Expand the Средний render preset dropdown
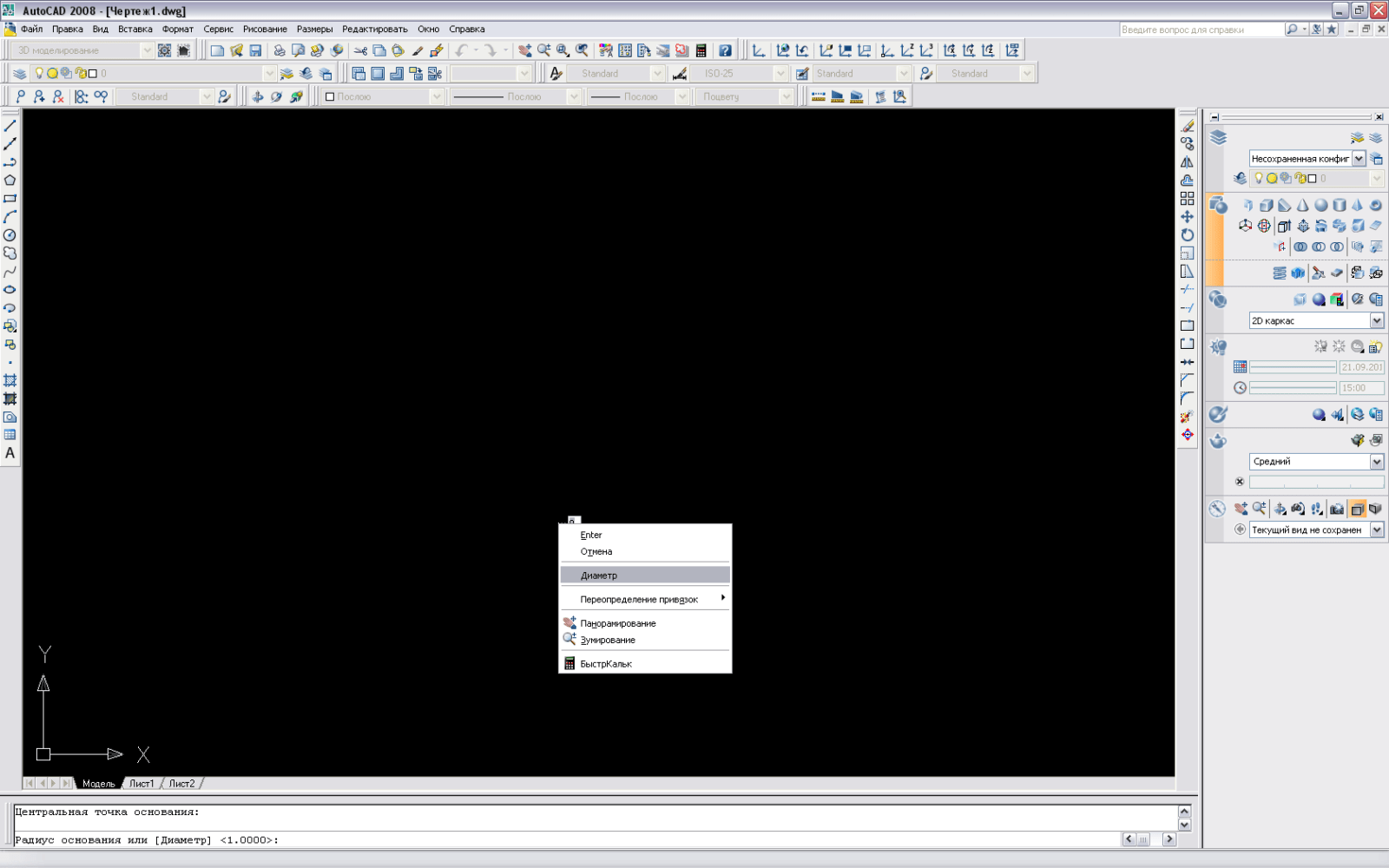 pyautogui.click(x=1376, y=462)
